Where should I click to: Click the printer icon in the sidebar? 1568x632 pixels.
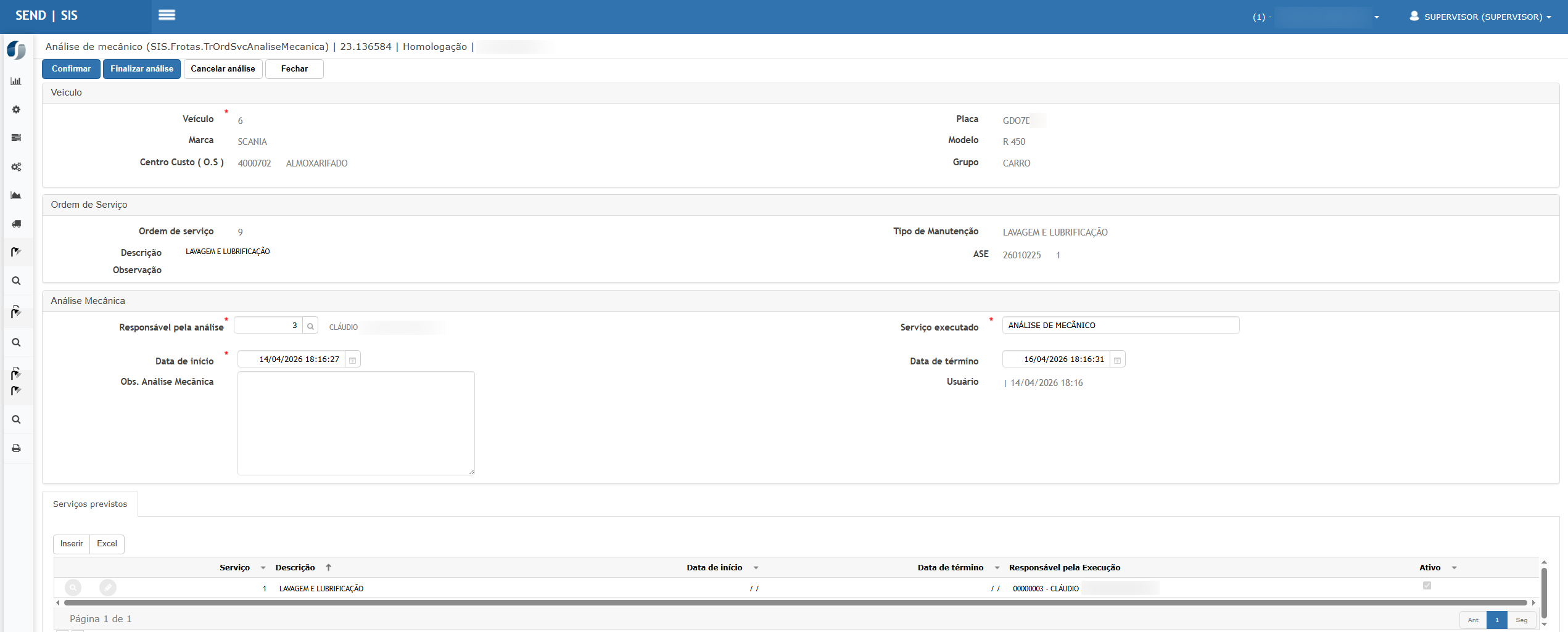click(x=16, y=448)
